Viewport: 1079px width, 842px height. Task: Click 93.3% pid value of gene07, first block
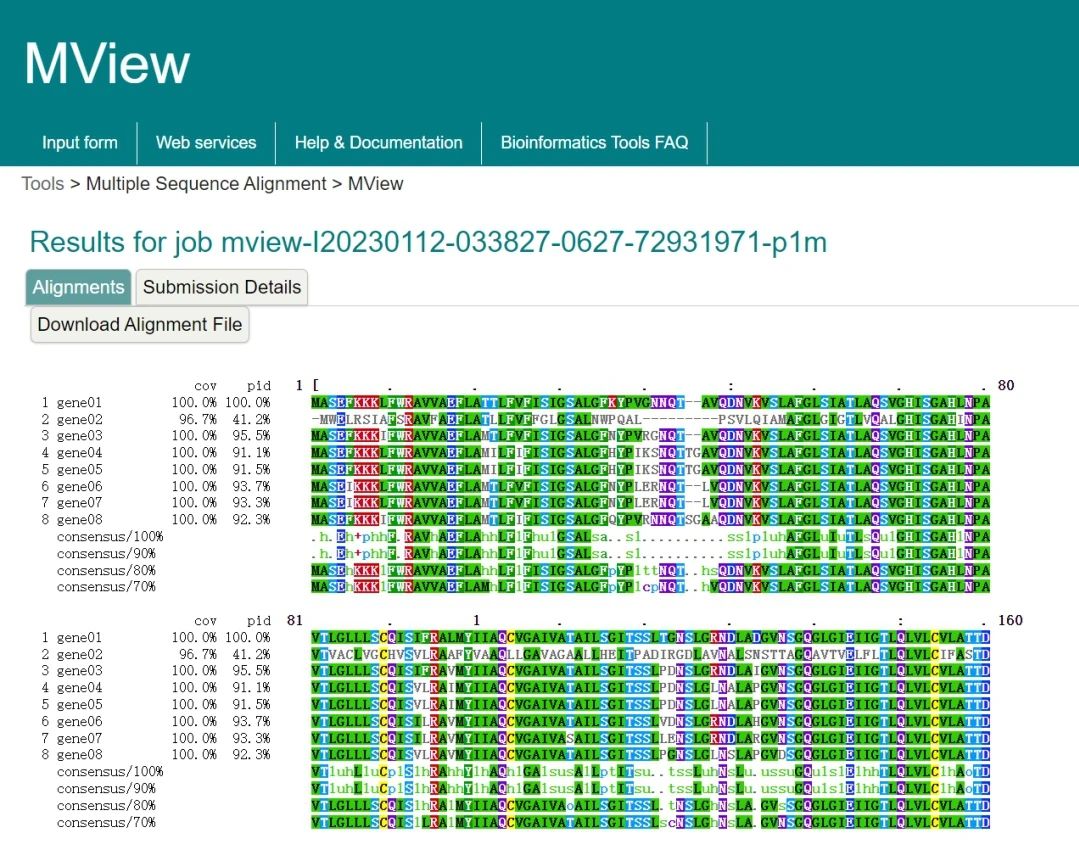[x=251, y=503]
